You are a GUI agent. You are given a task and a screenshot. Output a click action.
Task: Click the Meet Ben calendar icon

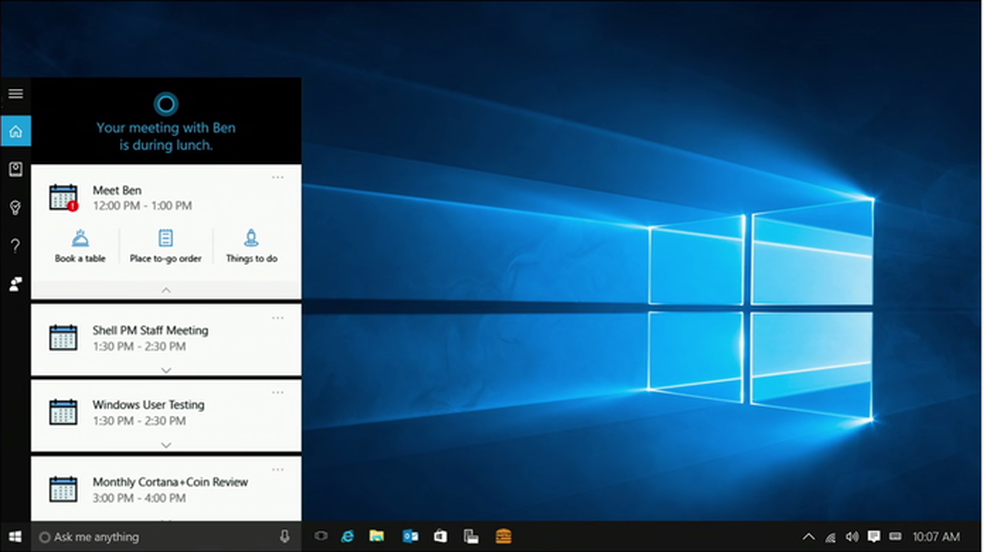click(x=63, y=198)
